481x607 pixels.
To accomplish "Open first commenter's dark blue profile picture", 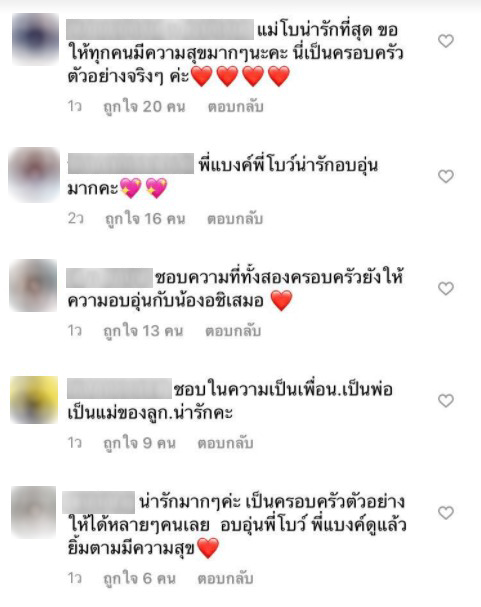I will 35,39.
